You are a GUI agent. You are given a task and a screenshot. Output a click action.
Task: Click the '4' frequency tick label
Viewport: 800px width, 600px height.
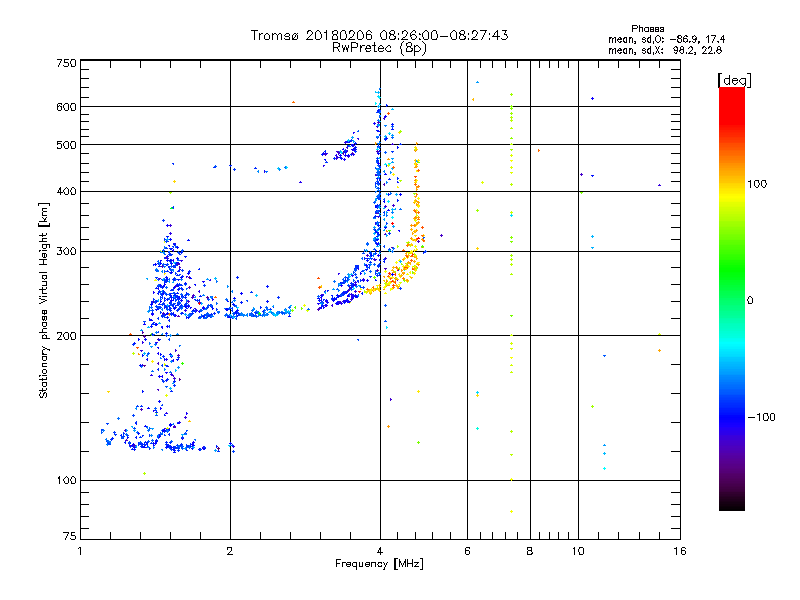[380, 551]
